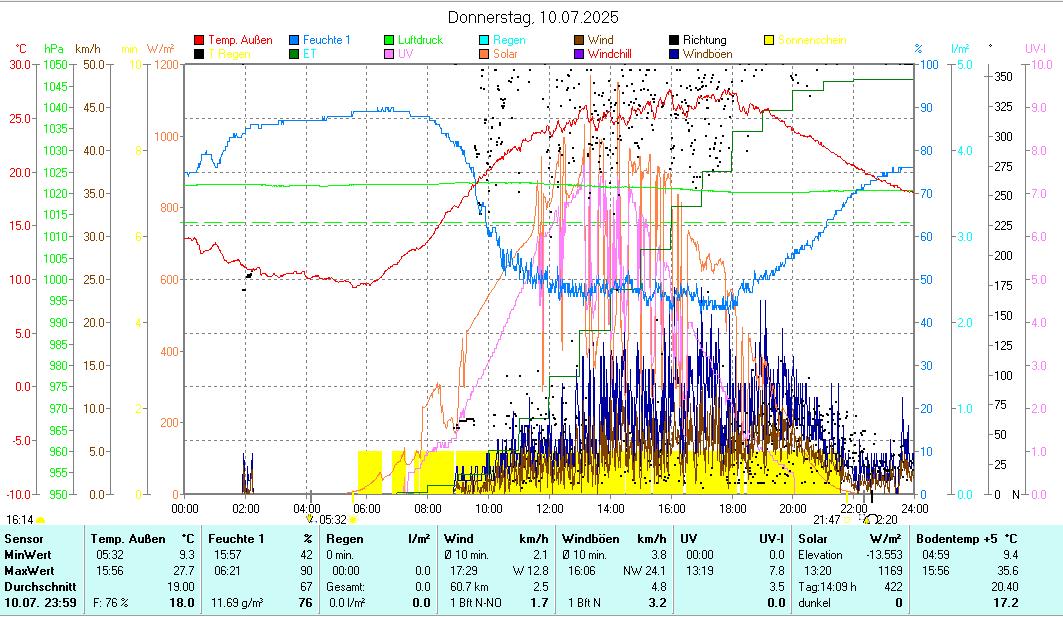Click the sunset time label 21:47

point(827,520)
